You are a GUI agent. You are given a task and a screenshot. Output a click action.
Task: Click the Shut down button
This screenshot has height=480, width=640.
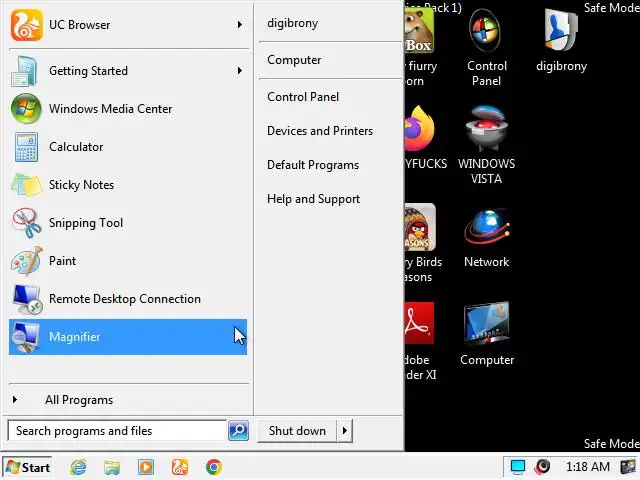297,431
